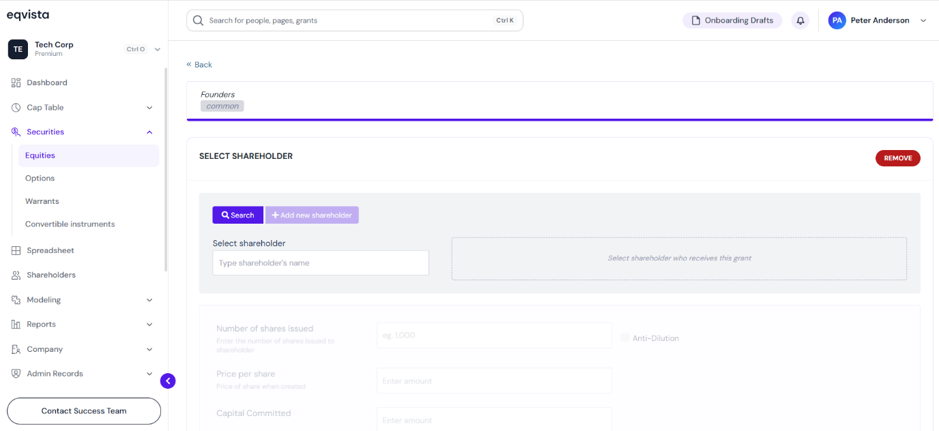Expand the Cap Table menu chevron
The height and width of the screenshot is (431, 939).
click(x=150, y=108)
